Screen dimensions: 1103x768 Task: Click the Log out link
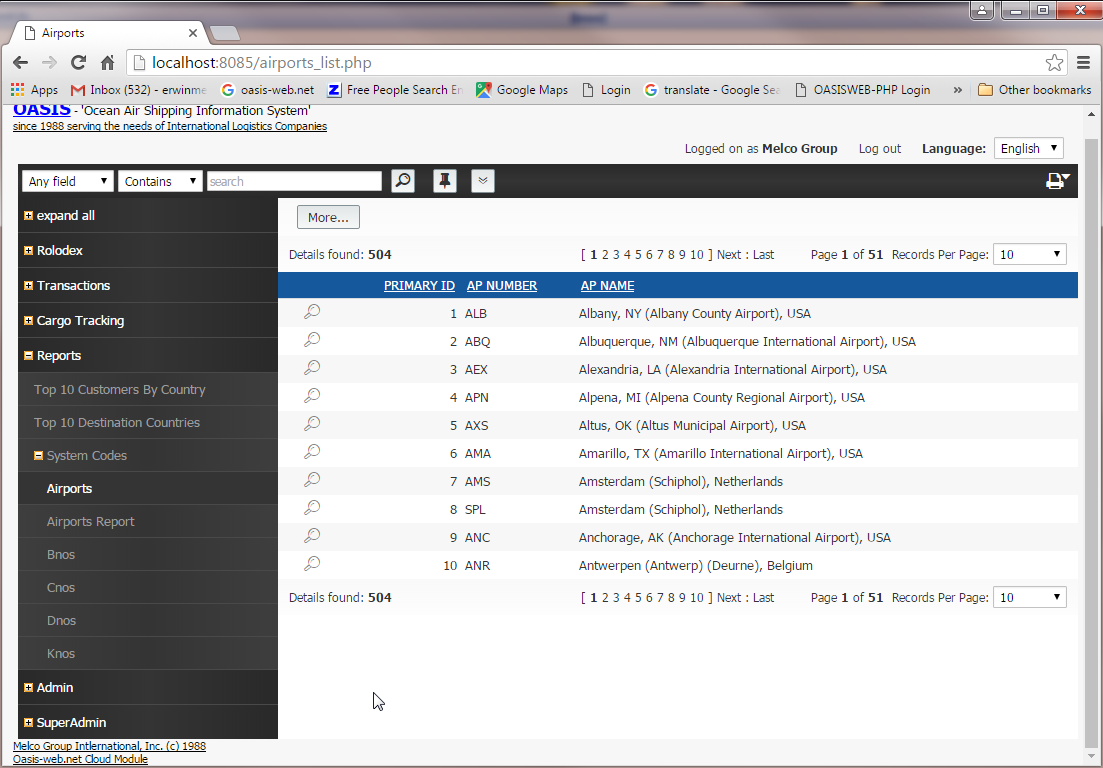pos(879,148)
